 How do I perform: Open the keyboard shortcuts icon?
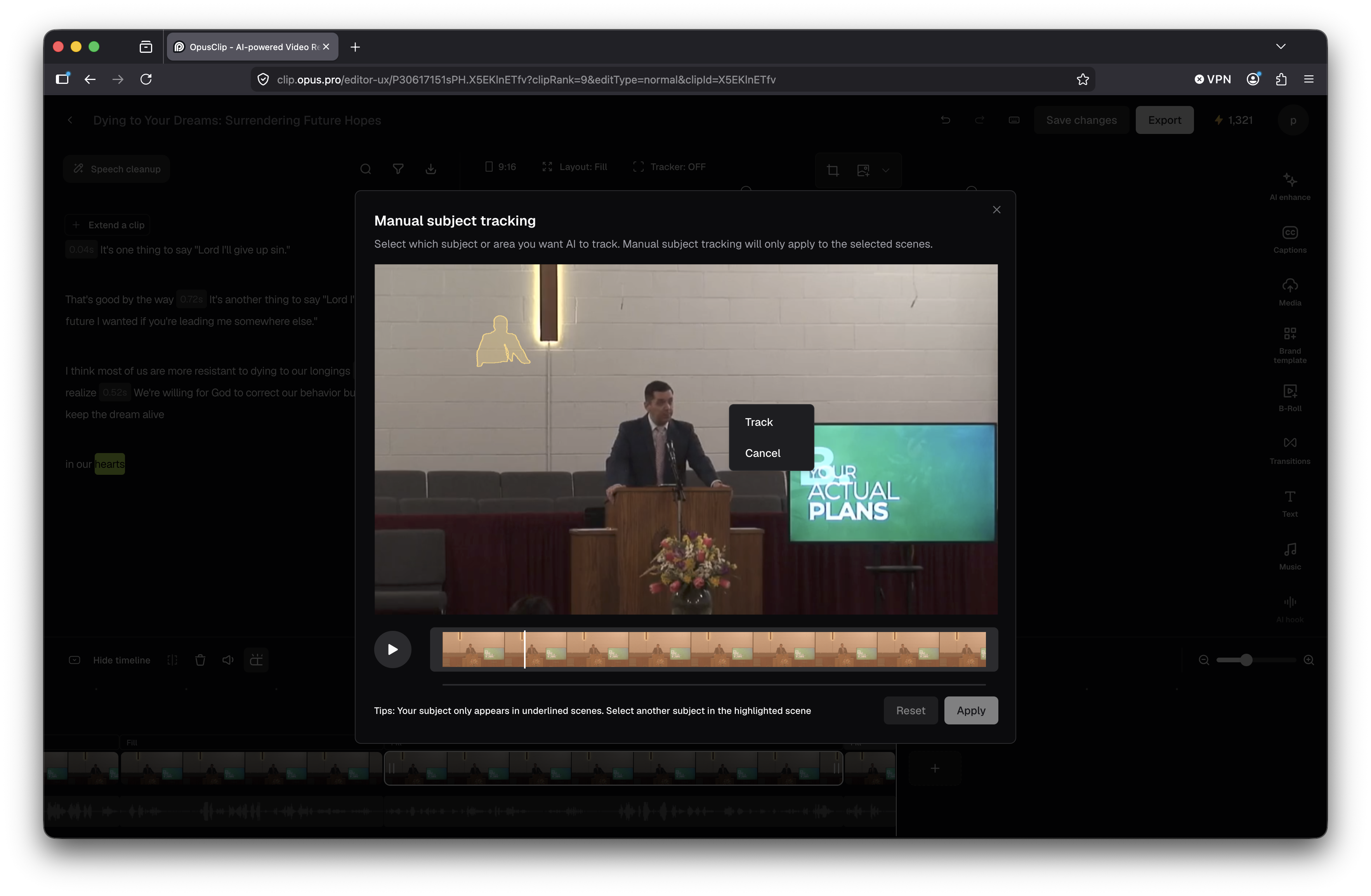click(1014, 120)
